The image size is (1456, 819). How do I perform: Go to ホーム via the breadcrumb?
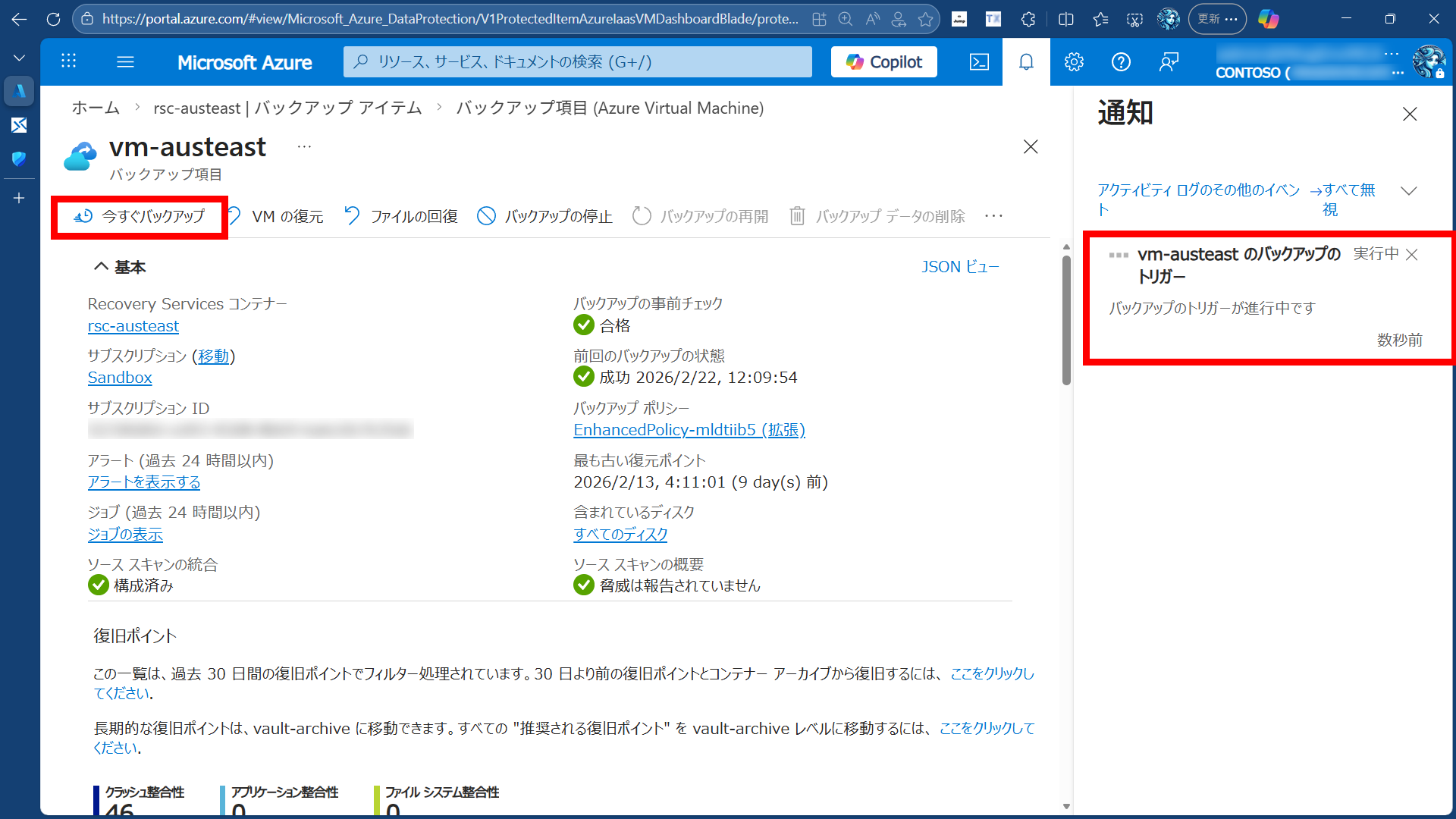pyautogui.click(x=96, y=108)
